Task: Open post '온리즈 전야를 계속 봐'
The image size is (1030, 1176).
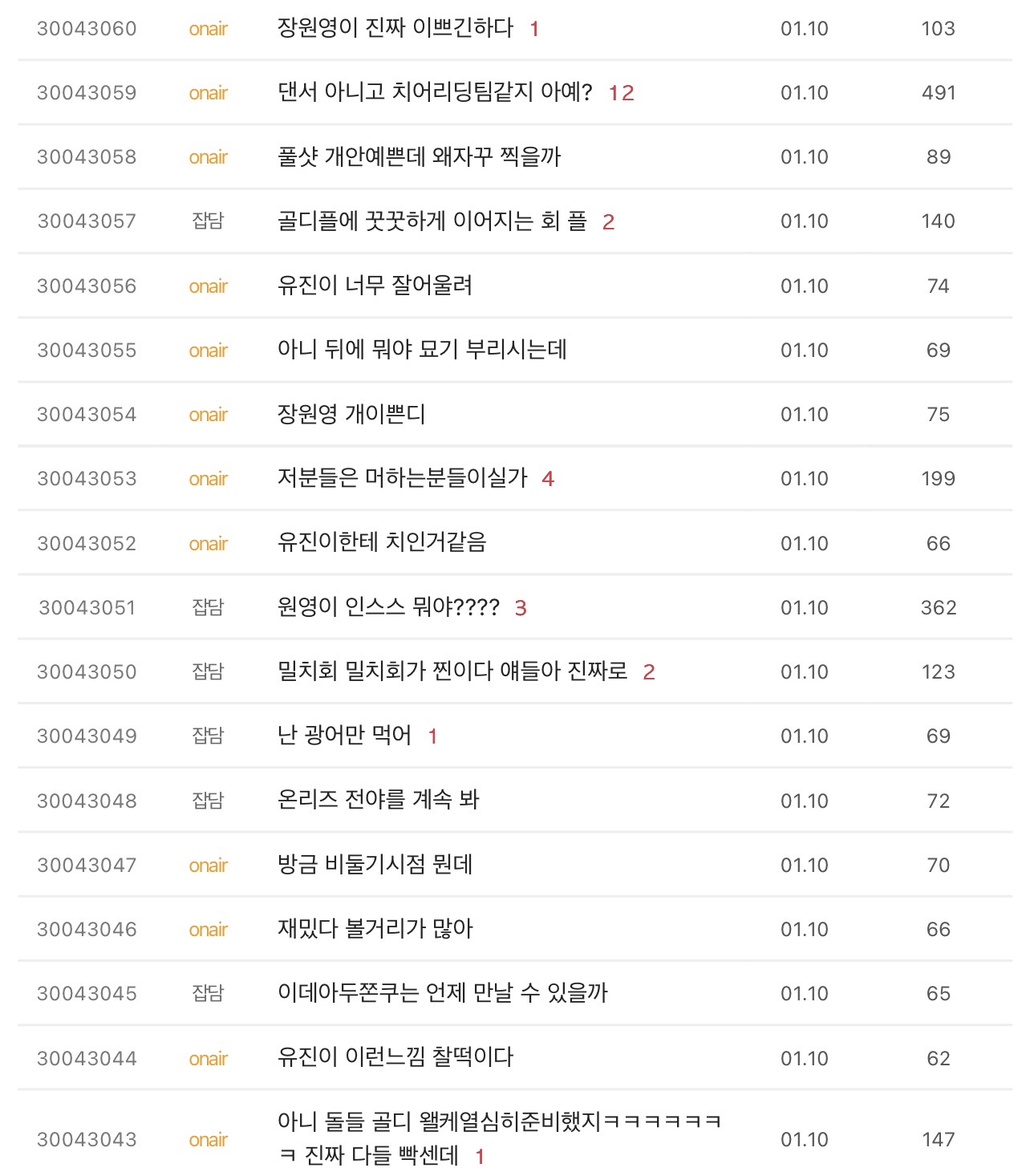Action: [378, 800]
